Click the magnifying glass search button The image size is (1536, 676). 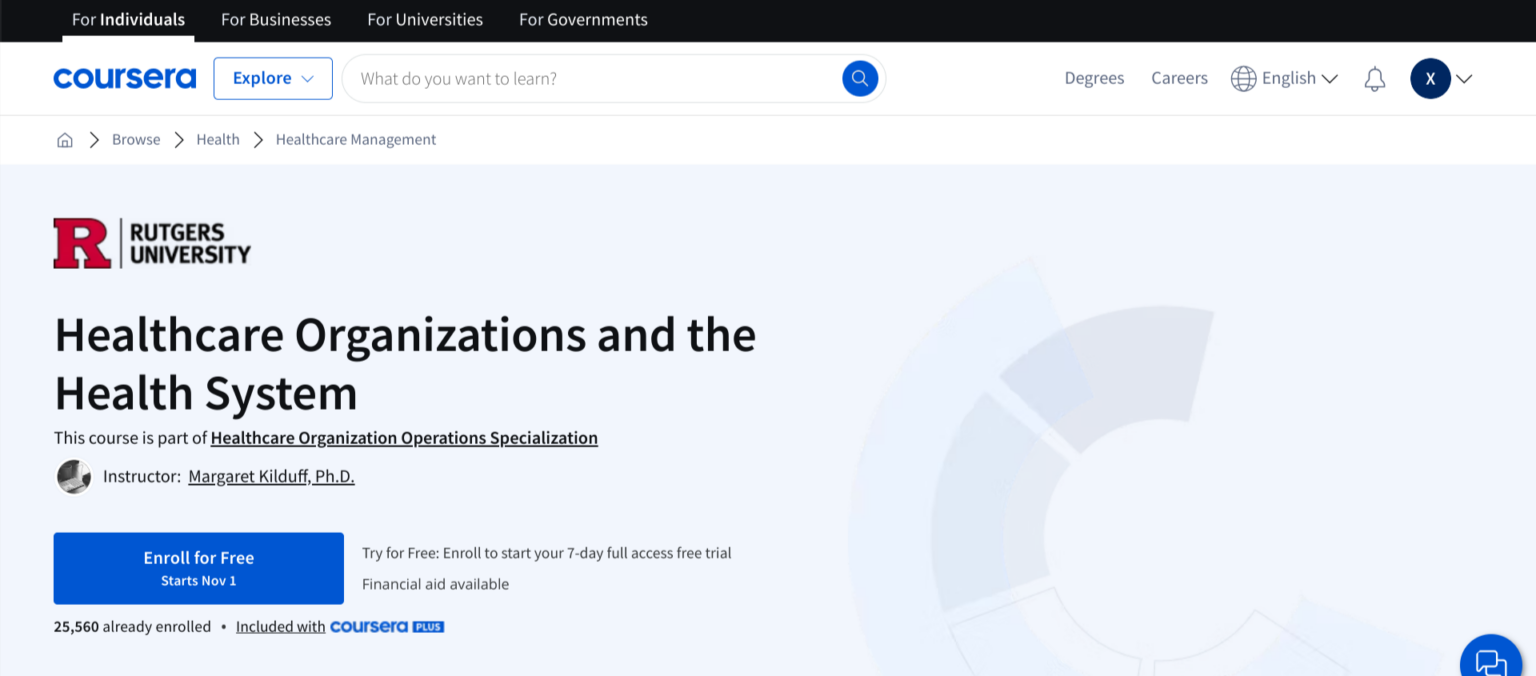tap(859, 78)
